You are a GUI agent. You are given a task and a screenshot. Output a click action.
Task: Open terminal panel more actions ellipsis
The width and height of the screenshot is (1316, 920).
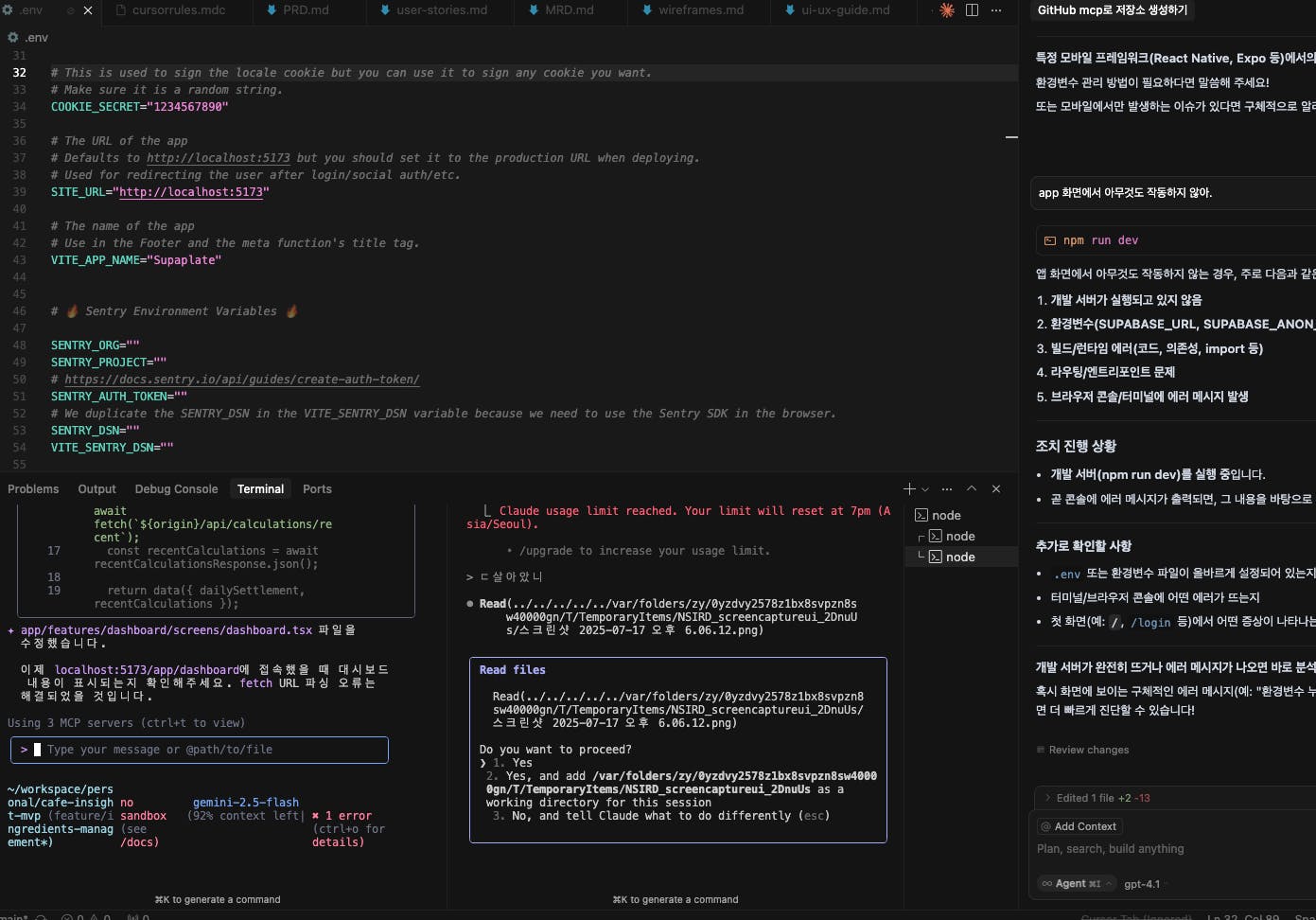(947, 489)
